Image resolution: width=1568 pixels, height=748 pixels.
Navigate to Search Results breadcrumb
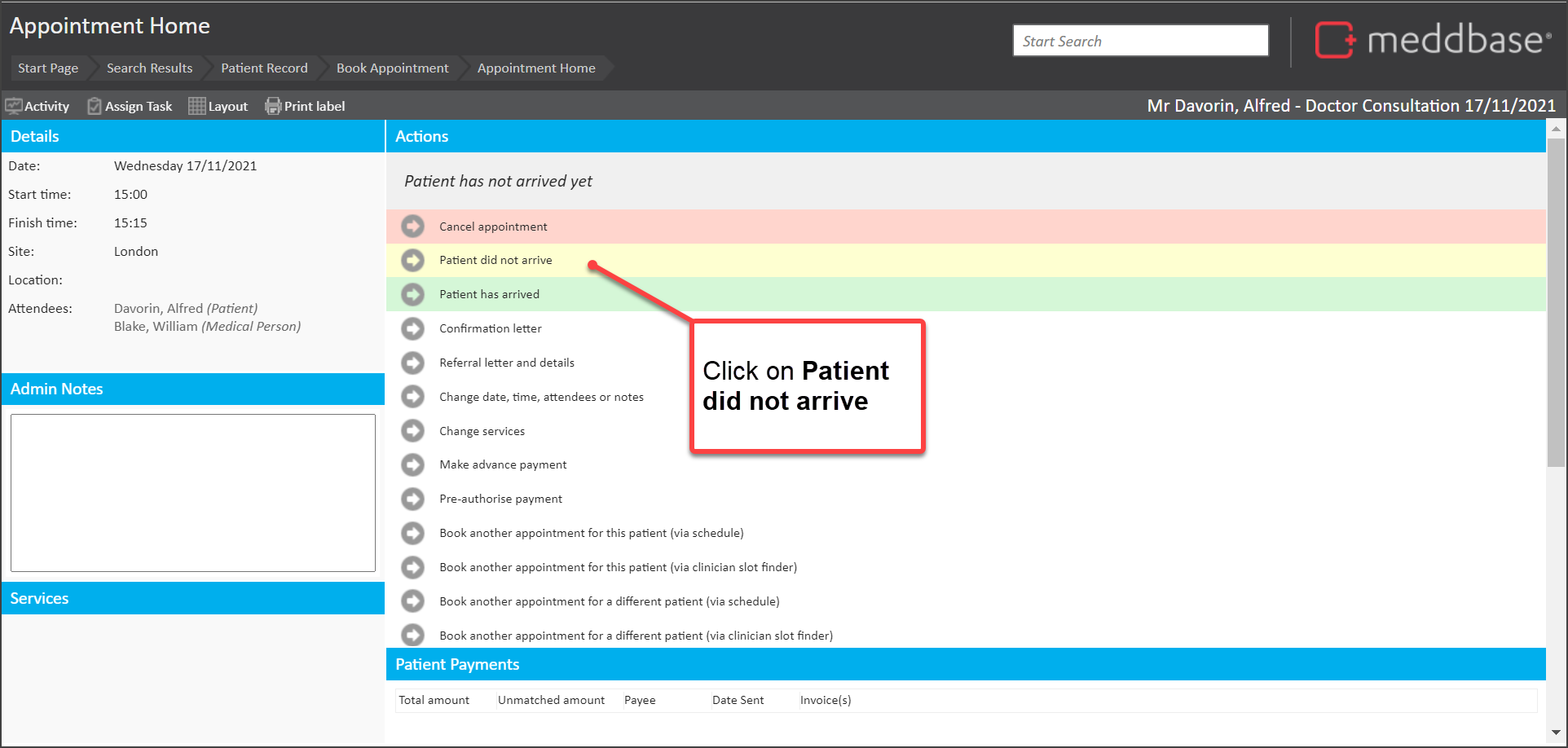click(x=149, y=68)
